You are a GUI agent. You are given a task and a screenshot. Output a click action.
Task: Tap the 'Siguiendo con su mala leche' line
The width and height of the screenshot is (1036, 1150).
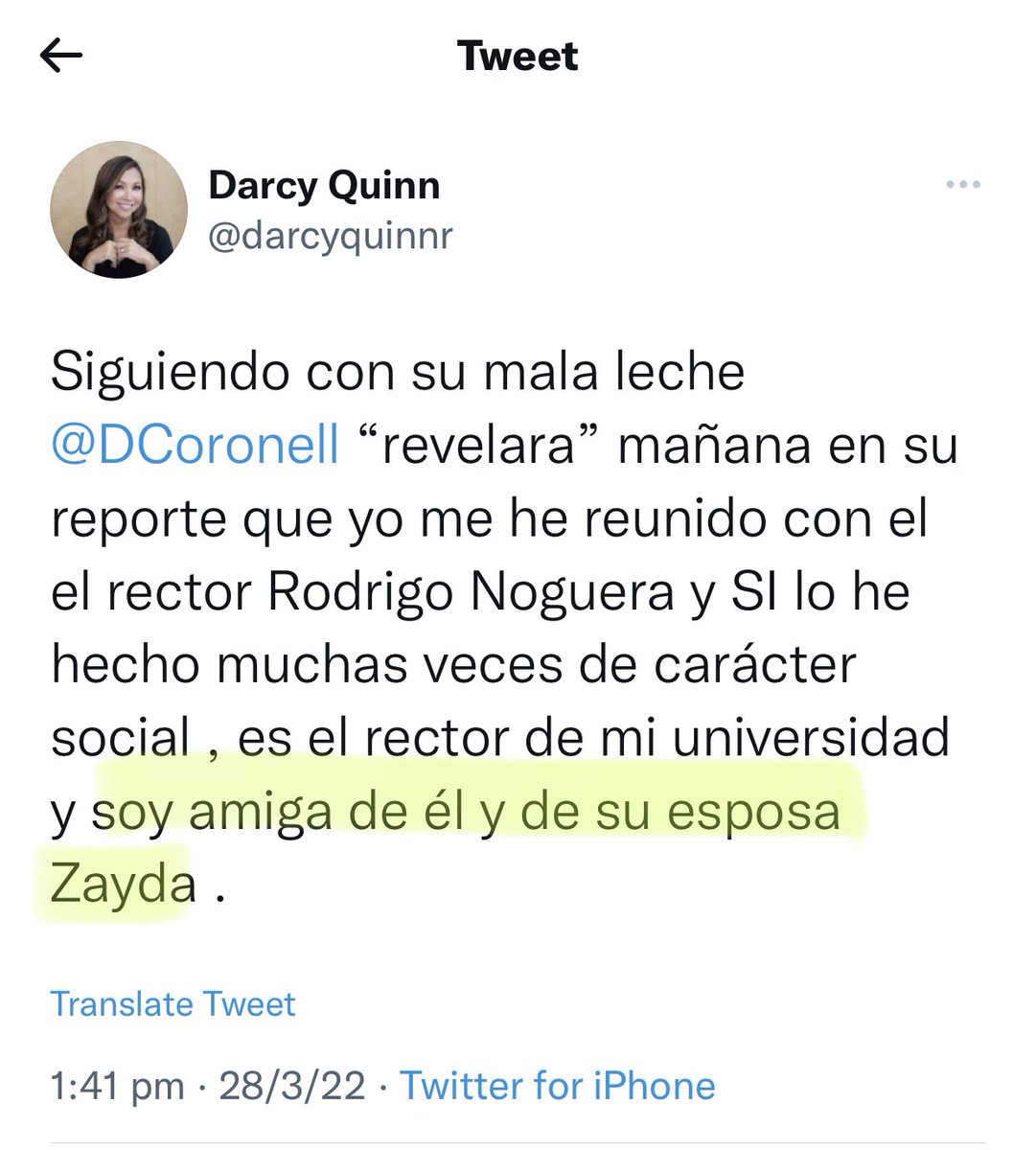(x=398, y=372)
